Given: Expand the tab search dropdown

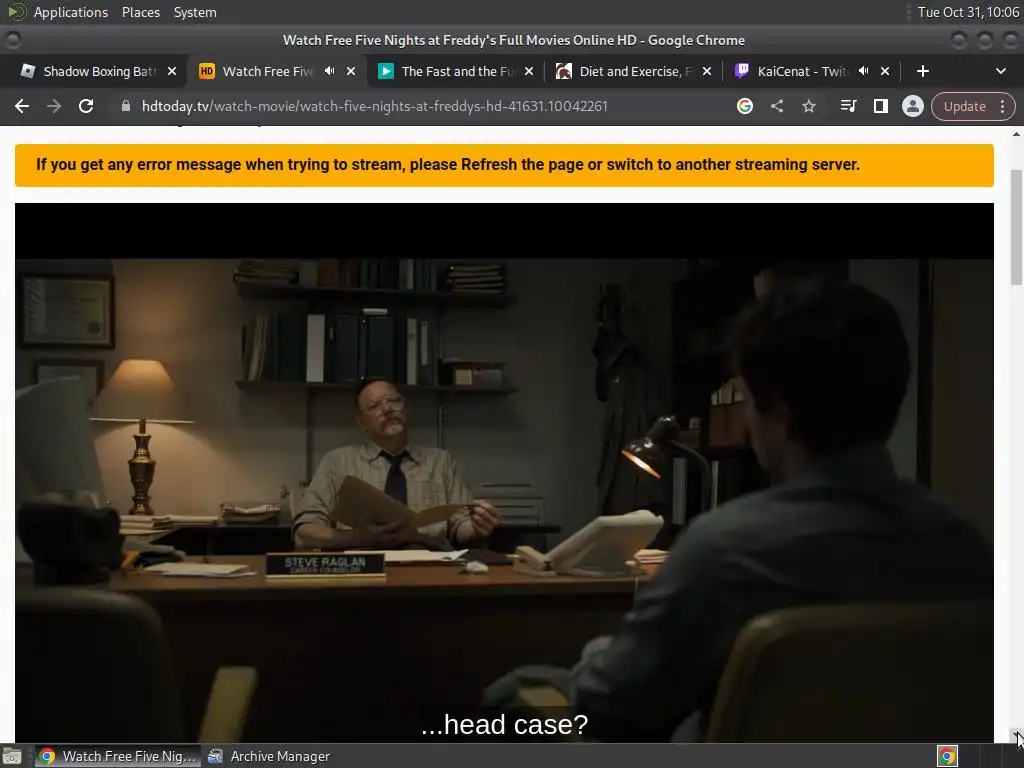Looking at the screenshot, I should point(1000,71).
